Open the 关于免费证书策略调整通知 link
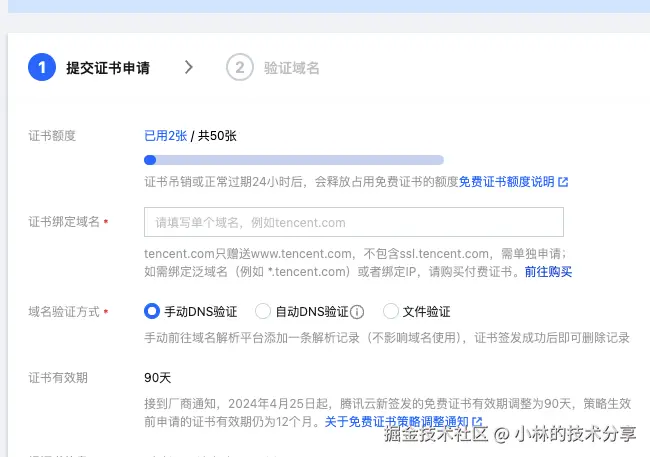The image size is (650, 457). pyautogui.click(x=397, y=422)
